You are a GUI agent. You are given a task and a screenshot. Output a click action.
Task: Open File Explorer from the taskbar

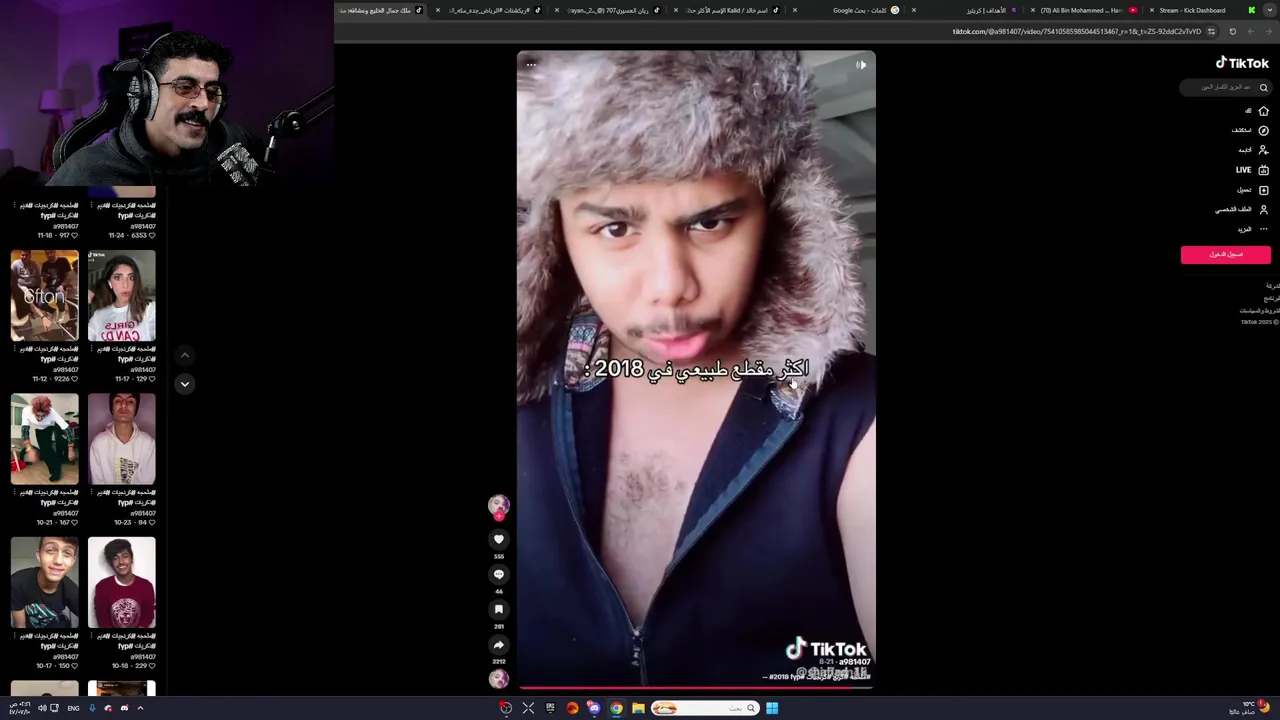pyautogui.click(x=638, y=708)
